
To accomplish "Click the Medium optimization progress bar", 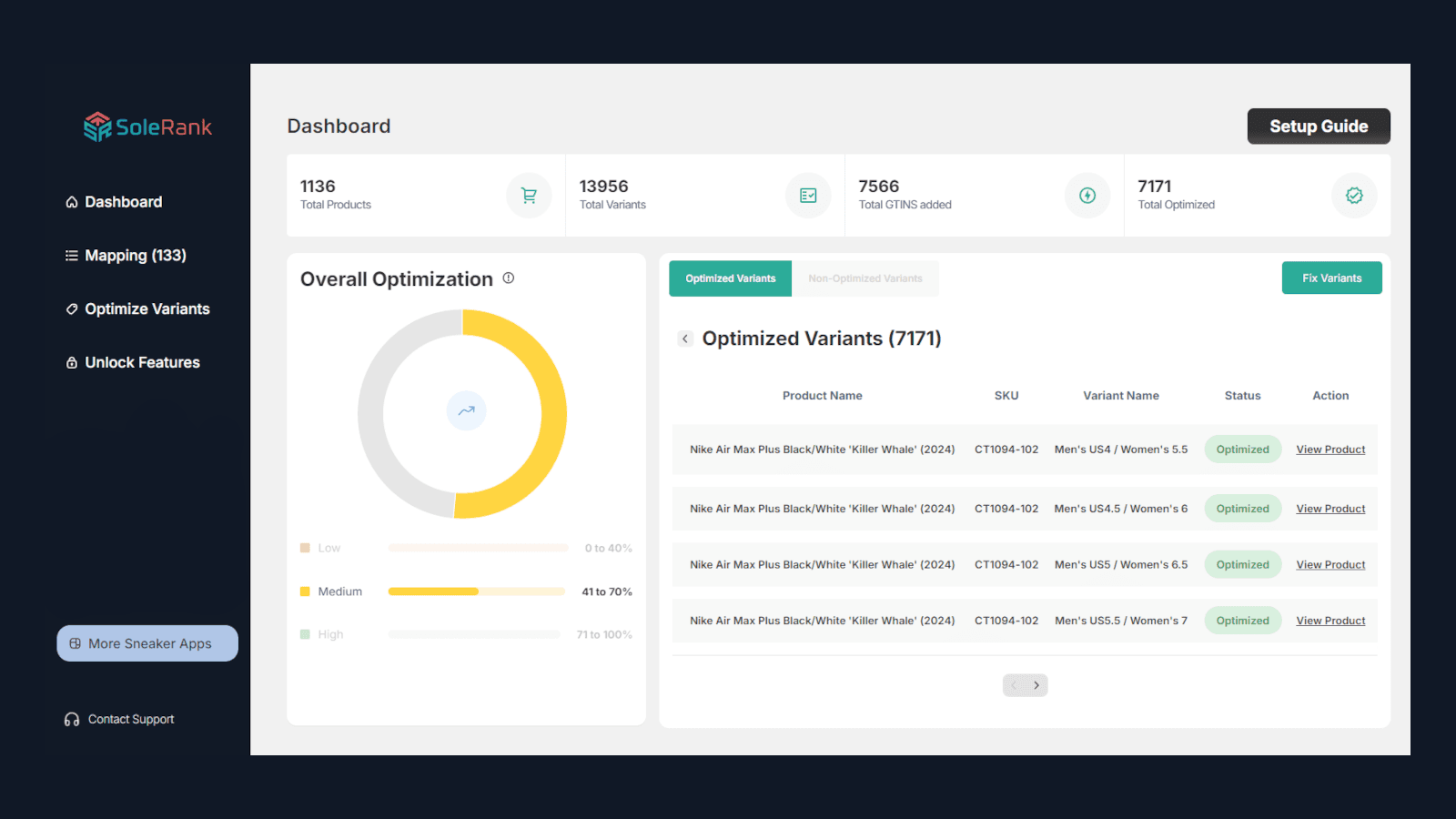I will (x=477, y=591).
